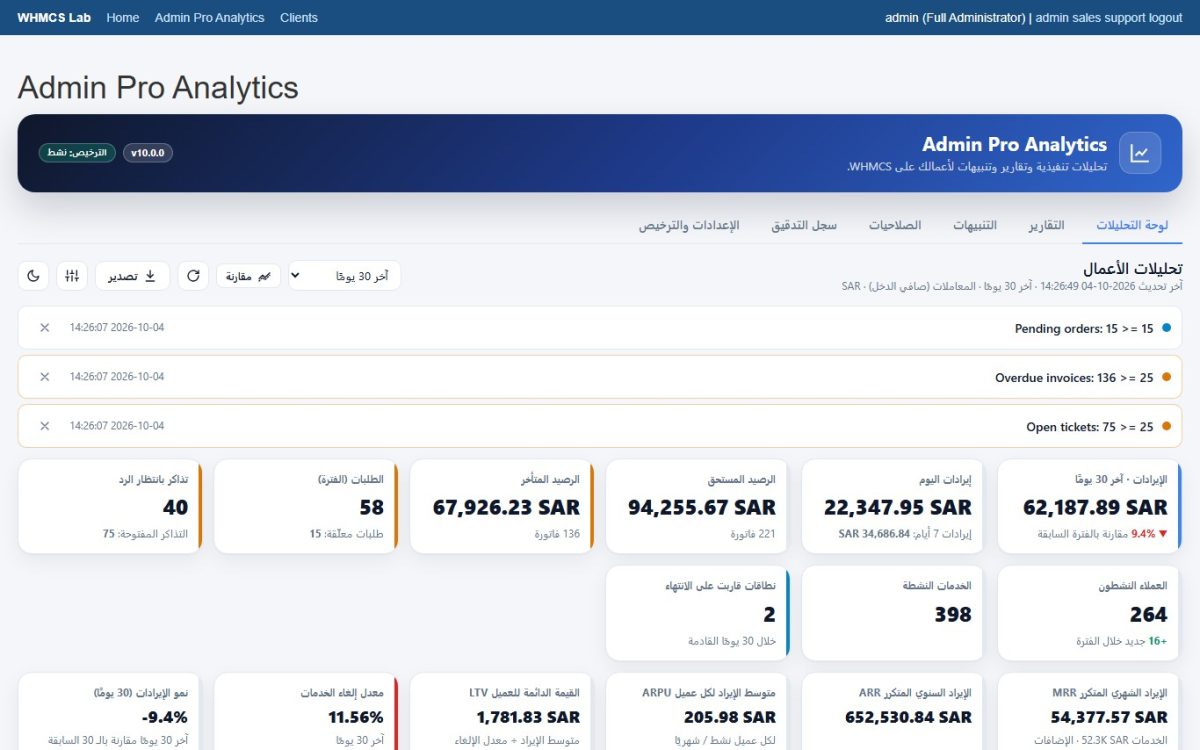Click the WHMCS Lab brand link

[x=54, y=17]
